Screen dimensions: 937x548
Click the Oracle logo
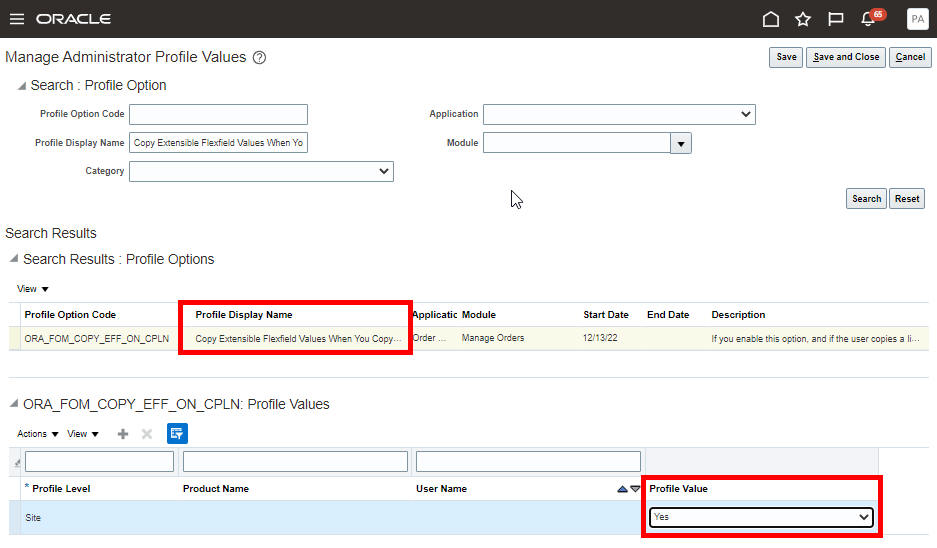[x=73, y=19]
